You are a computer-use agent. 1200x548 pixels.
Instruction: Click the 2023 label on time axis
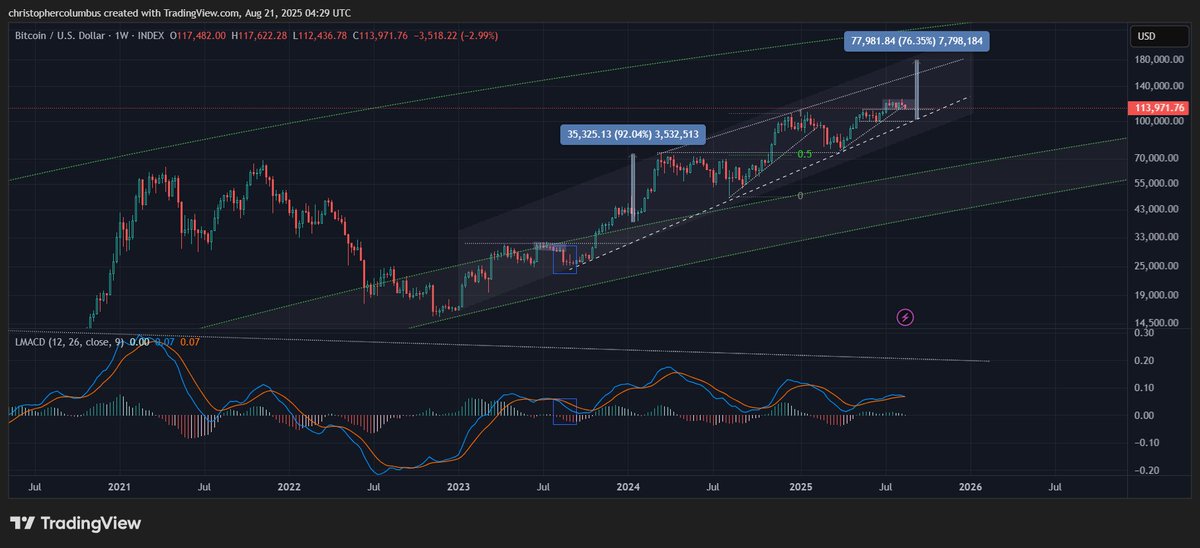[459, 487]
